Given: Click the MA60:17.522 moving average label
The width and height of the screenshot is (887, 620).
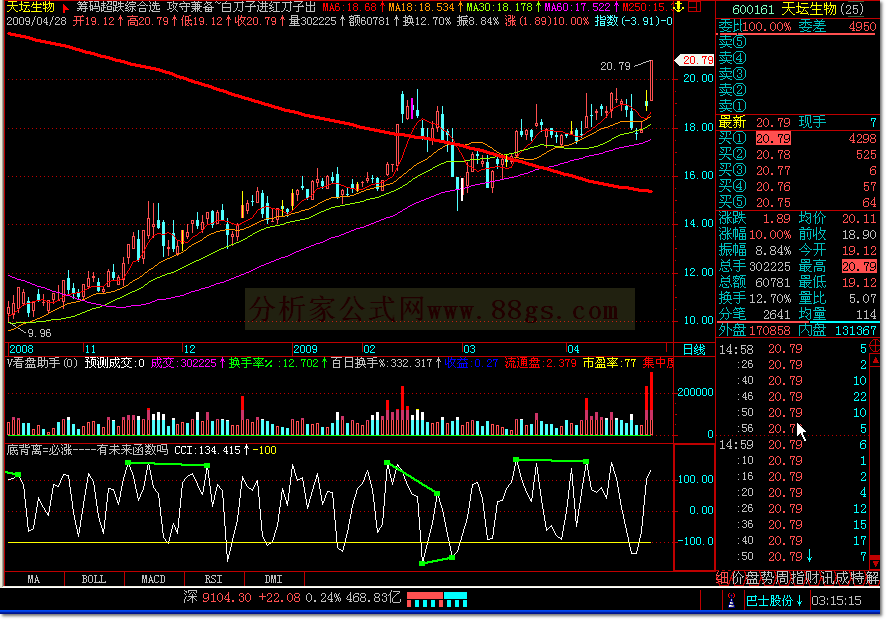Looking at the screenshot, I should (x=577, y=7).
